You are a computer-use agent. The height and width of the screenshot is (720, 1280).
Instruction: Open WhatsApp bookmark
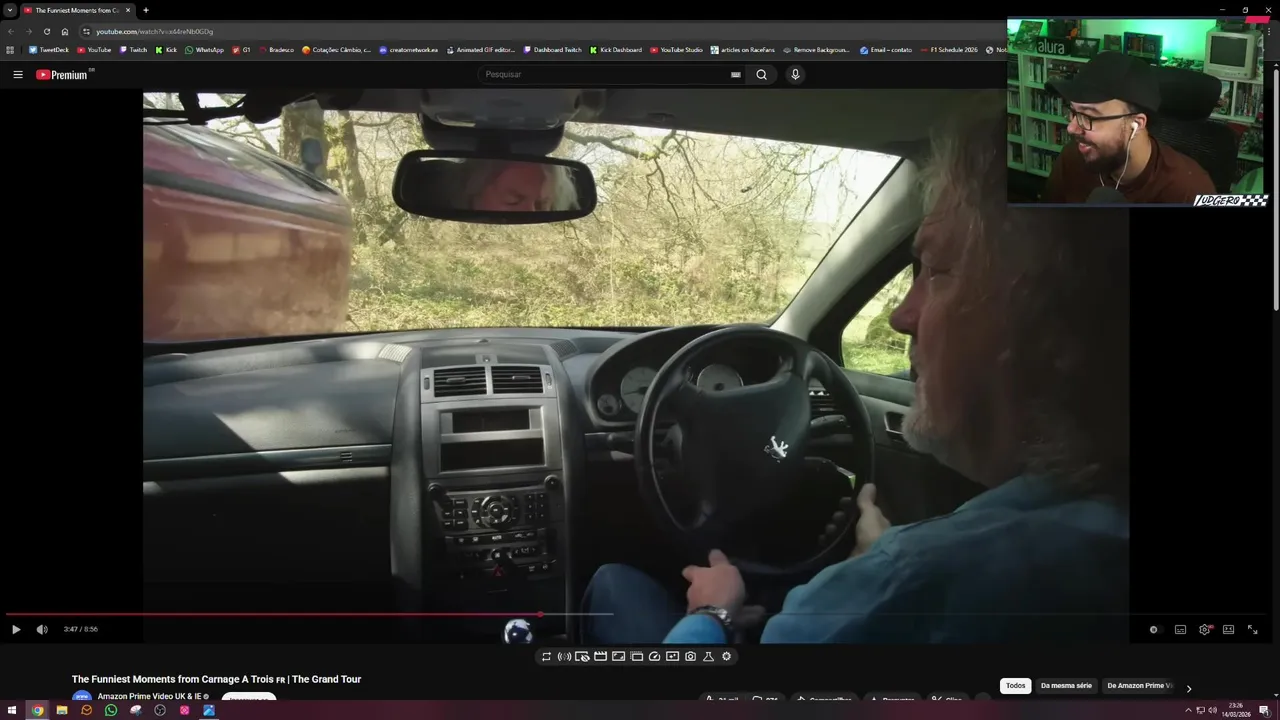click(x=204, y=50)
